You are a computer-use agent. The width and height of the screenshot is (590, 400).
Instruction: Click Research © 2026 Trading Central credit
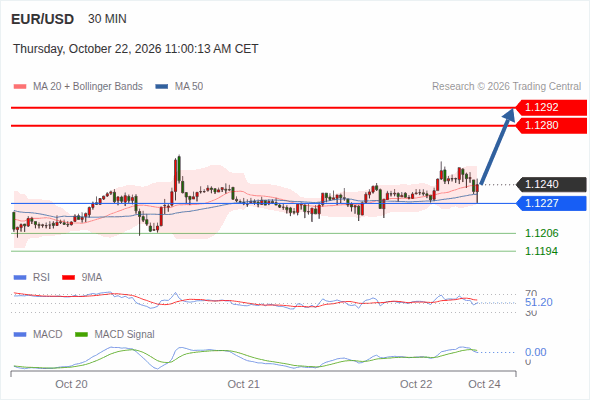point(506,87)
